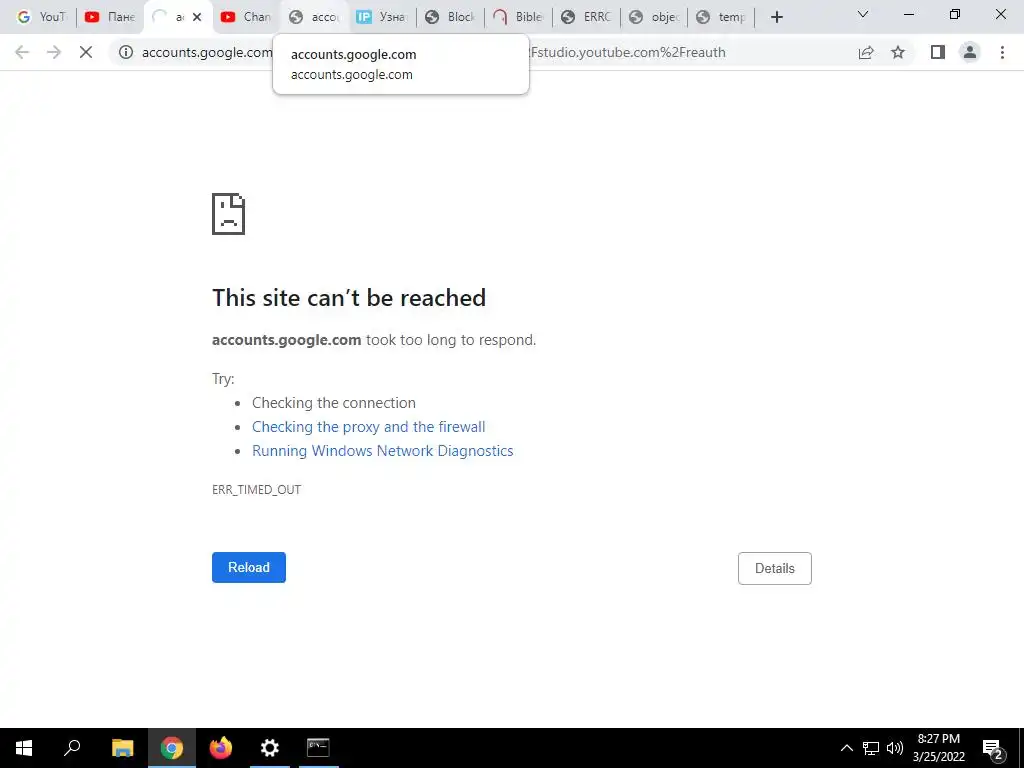The height and width of the screenshot is (768, 1024).
Task: Click the Details button
Action: click(775, 568)
